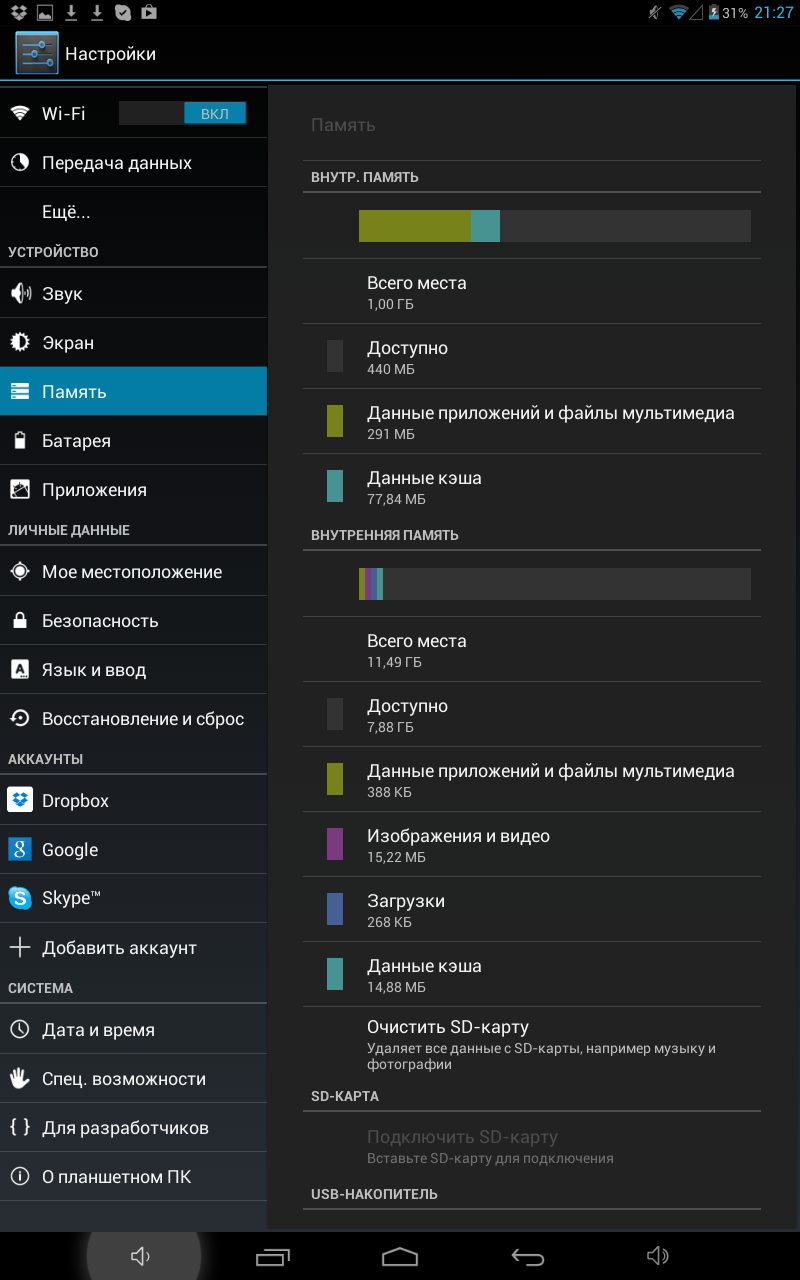The width and height of the screenshot is (800, 1280).
Task: Tap the plus icon to add account
Action: click(19, 947)
